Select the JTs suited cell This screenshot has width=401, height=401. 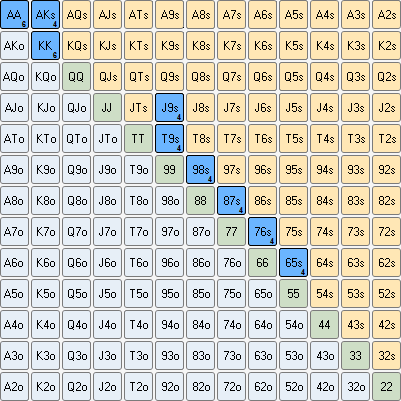[x=138, y=107]
